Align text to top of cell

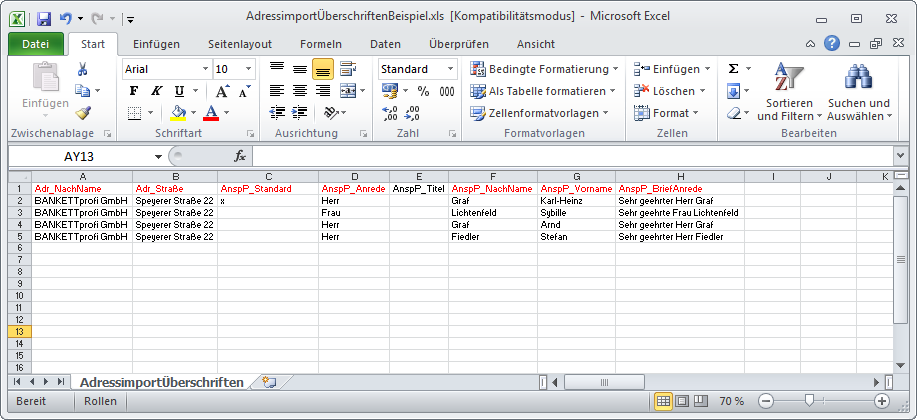tap(277, 69)
